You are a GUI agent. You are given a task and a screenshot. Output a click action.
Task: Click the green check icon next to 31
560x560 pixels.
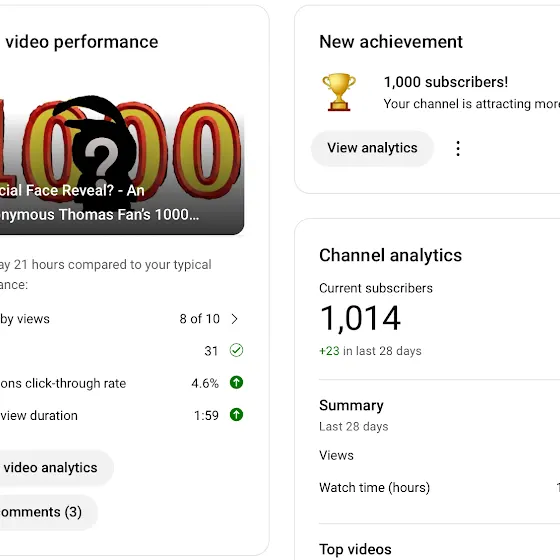pos(236,350)
